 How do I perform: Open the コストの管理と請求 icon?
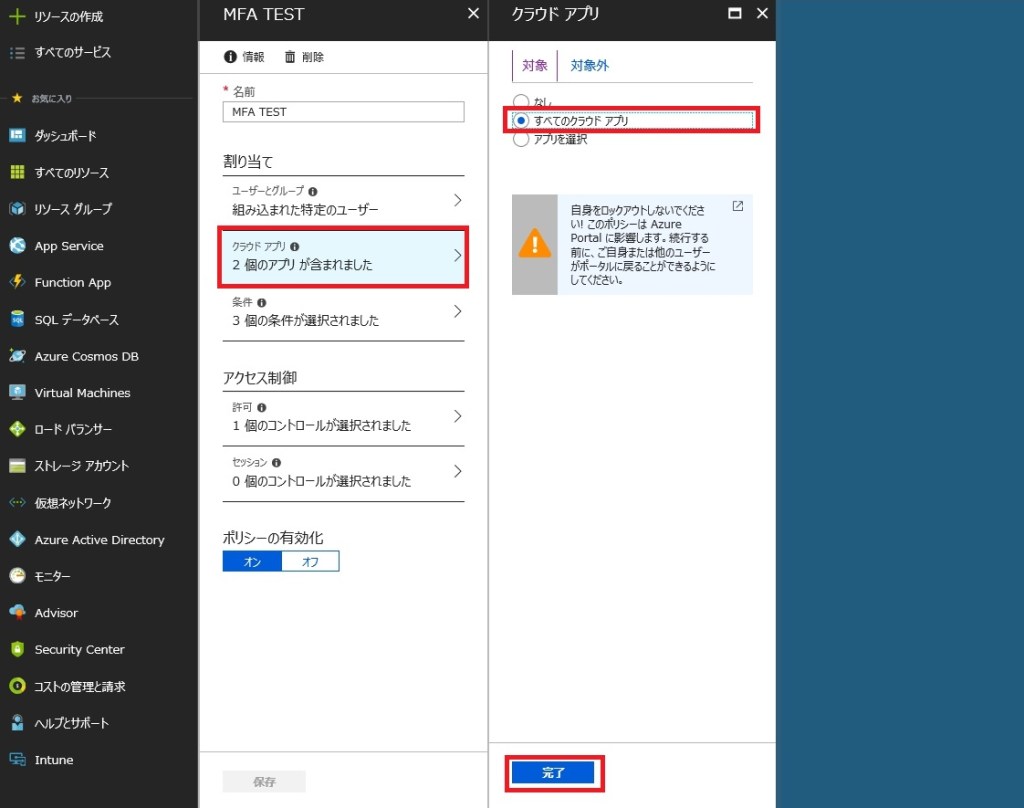(17, 686)
